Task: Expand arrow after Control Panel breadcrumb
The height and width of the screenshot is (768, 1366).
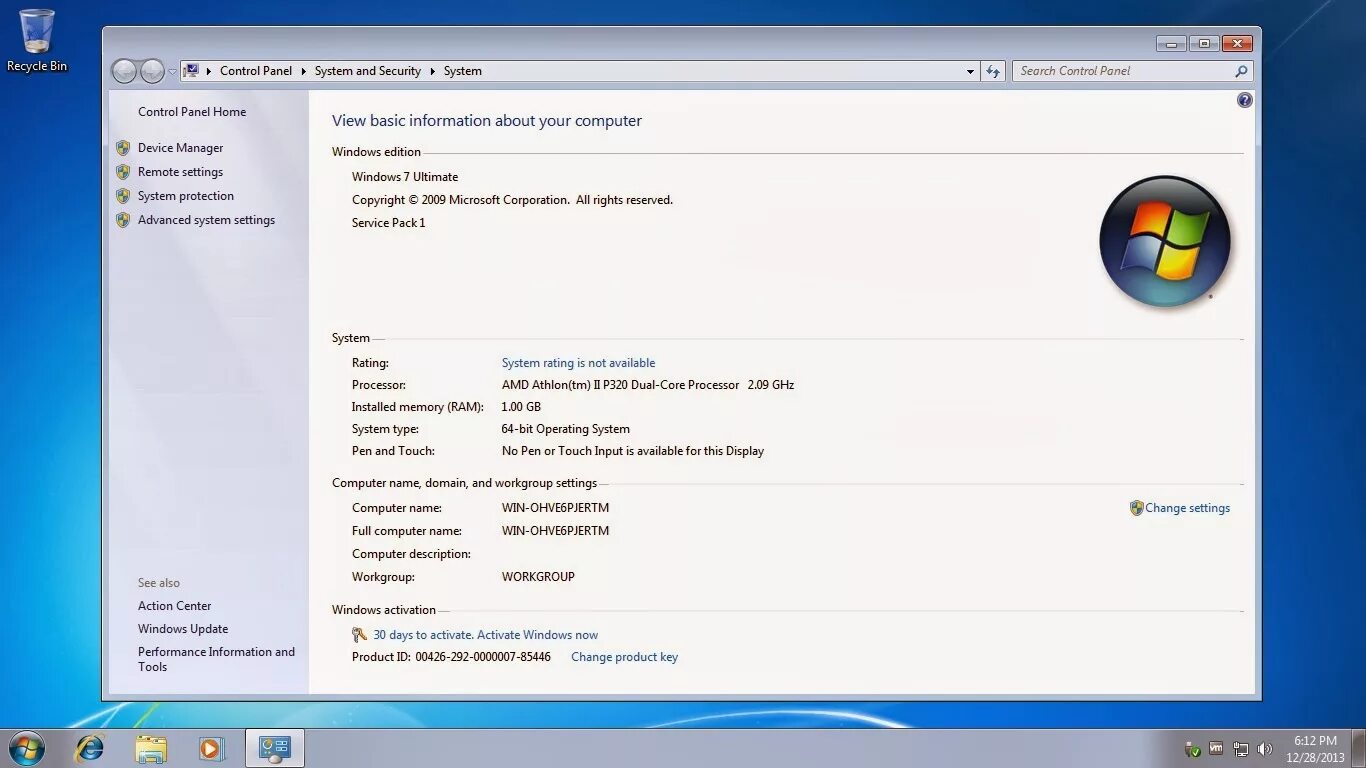Action: pos(304,71)
